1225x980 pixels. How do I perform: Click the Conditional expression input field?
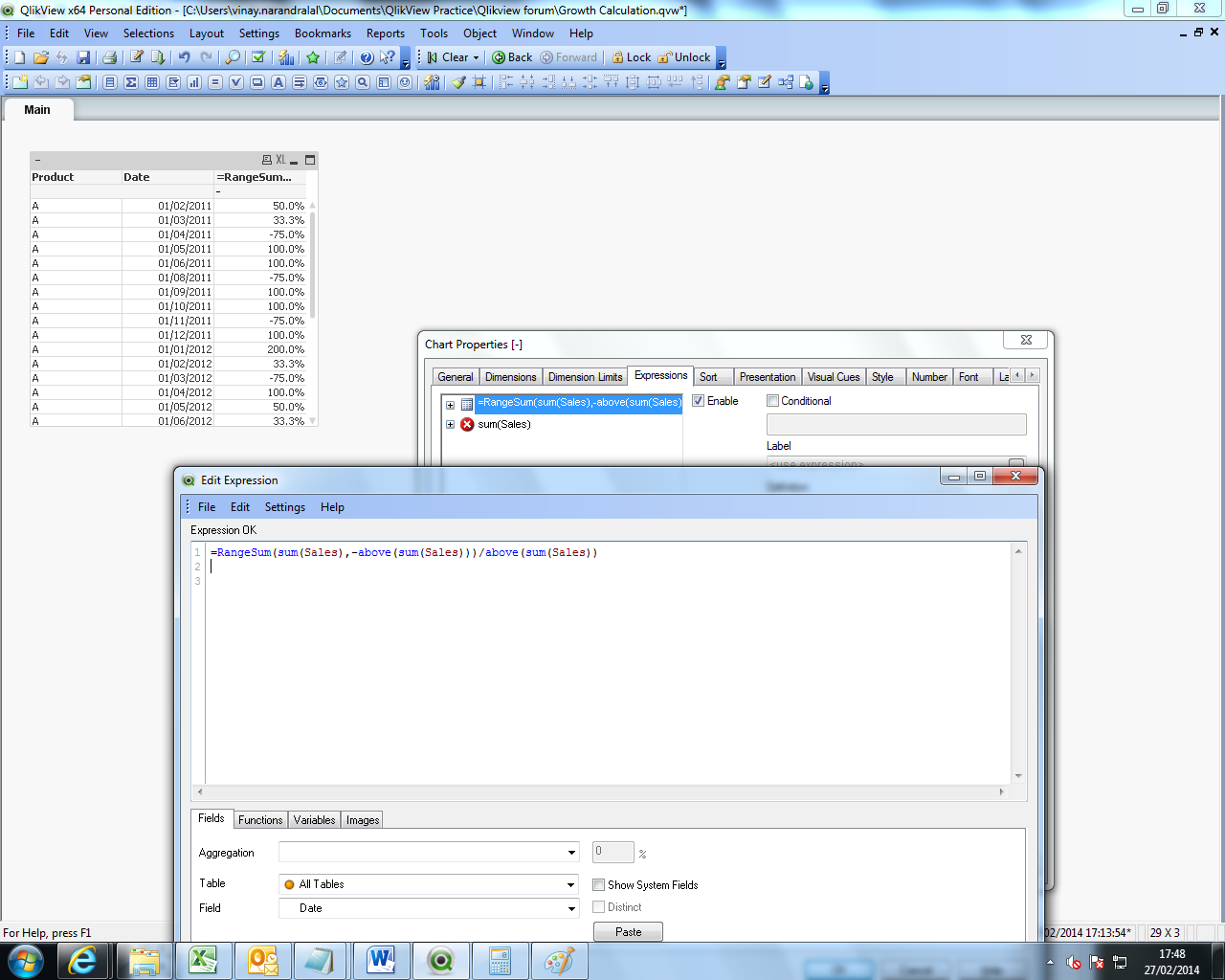click(896, 424)
